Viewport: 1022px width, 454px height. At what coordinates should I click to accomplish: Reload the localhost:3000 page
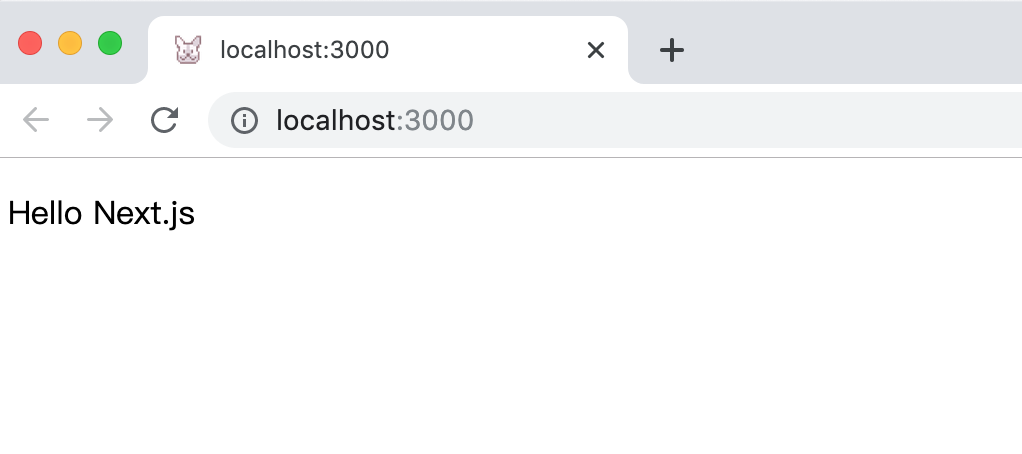pyautogui.click(x=164, y=121)
